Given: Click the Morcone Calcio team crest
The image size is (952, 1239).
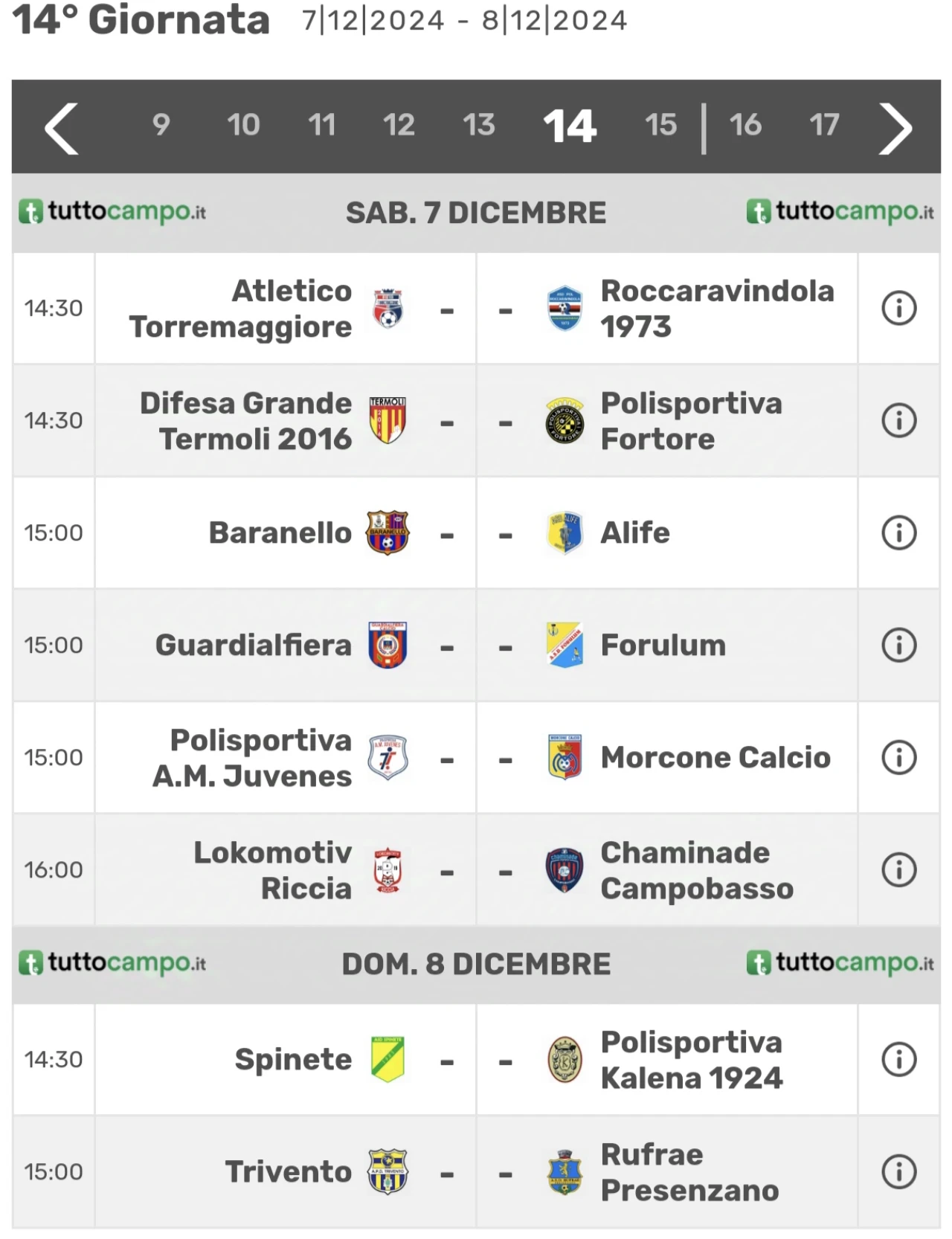Looking at the screenshot, I should point(565,757).
